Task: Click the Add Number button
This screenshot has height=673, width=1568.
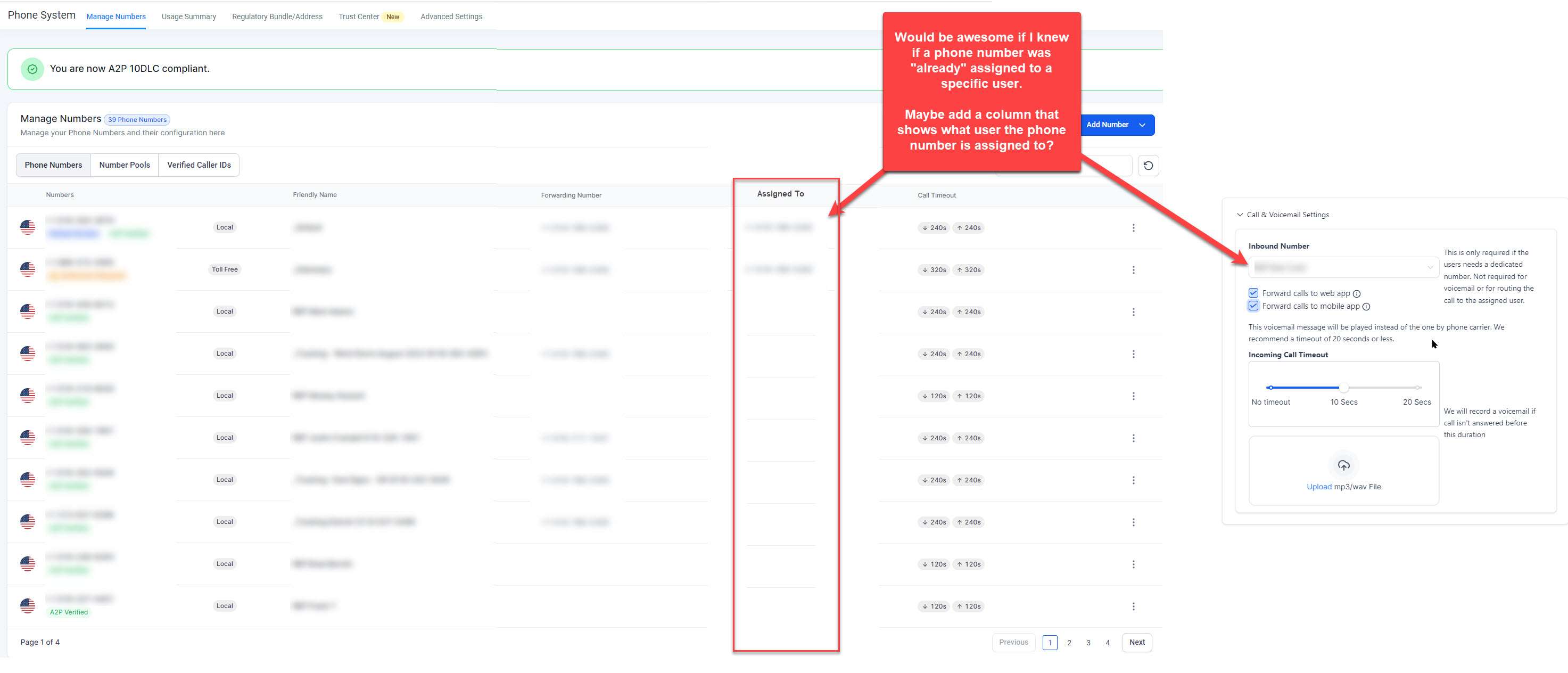Action: click(1107, 125)
